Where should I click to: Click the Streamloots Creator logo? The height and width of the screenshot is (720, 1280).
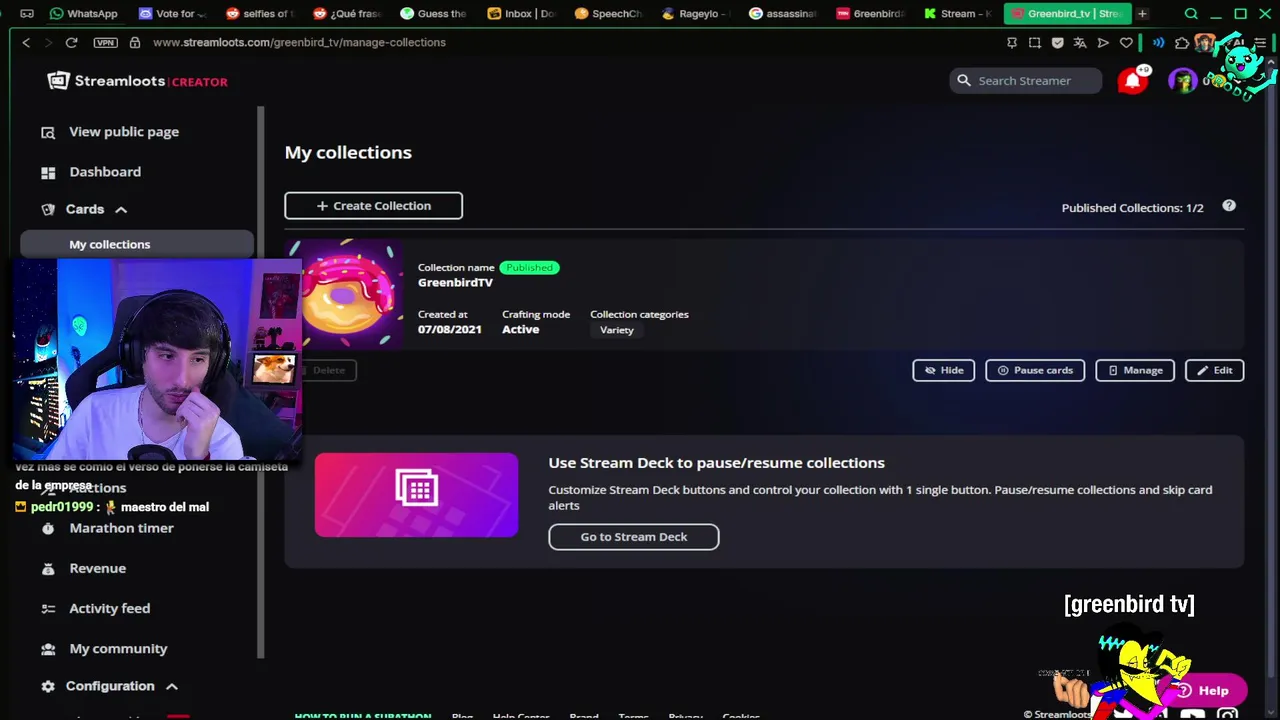coord(138,81)
